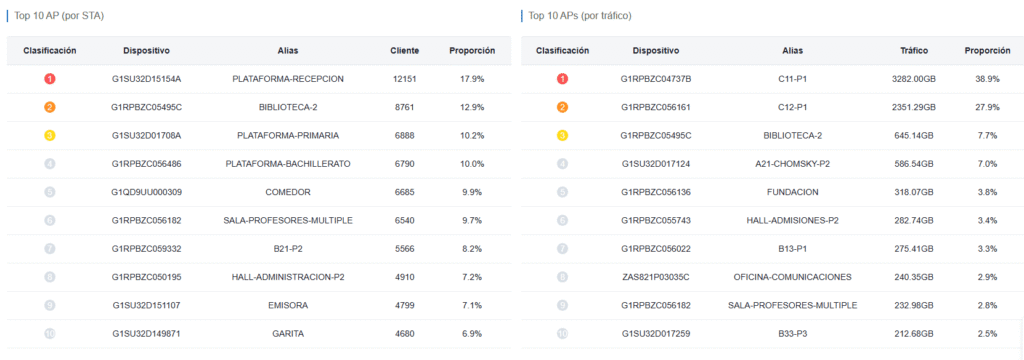Click orange rank 2 badge in STA table
Screen dimensions: 1024x360
[50, 107]
